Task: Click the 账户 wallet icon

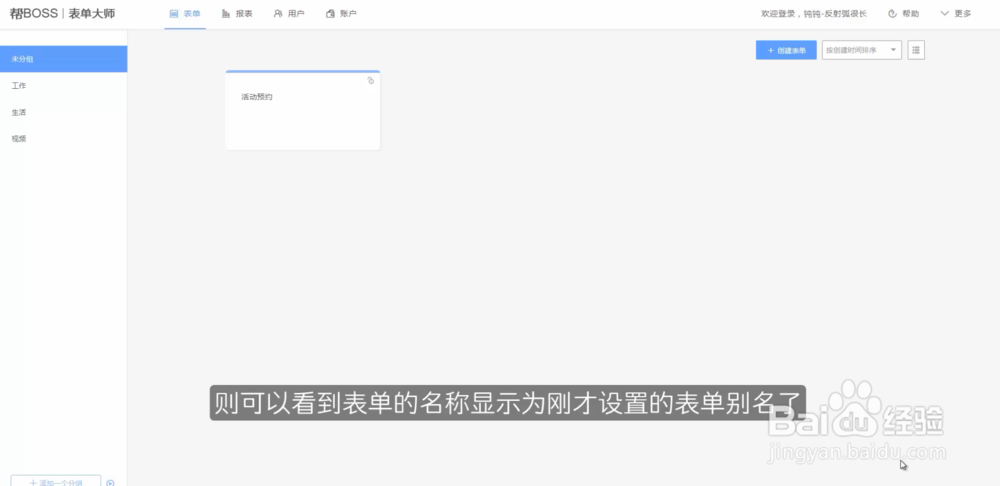Action: tap(330, 13)
